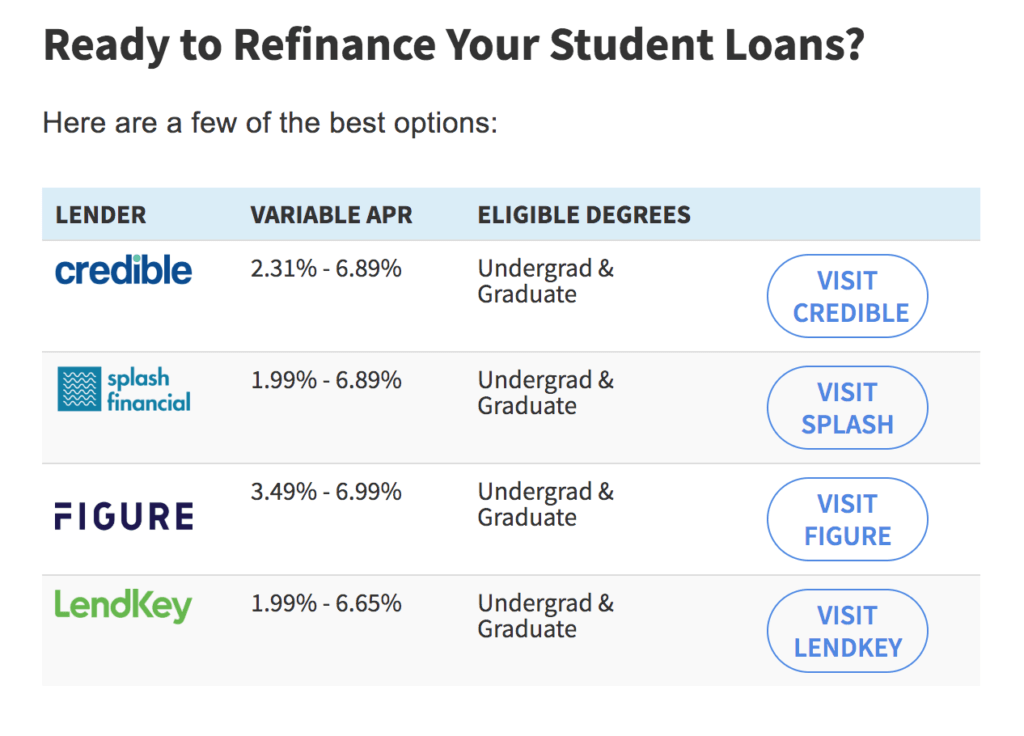Click the Figure logo
The image size is (1024, 736).
[124, 516]
